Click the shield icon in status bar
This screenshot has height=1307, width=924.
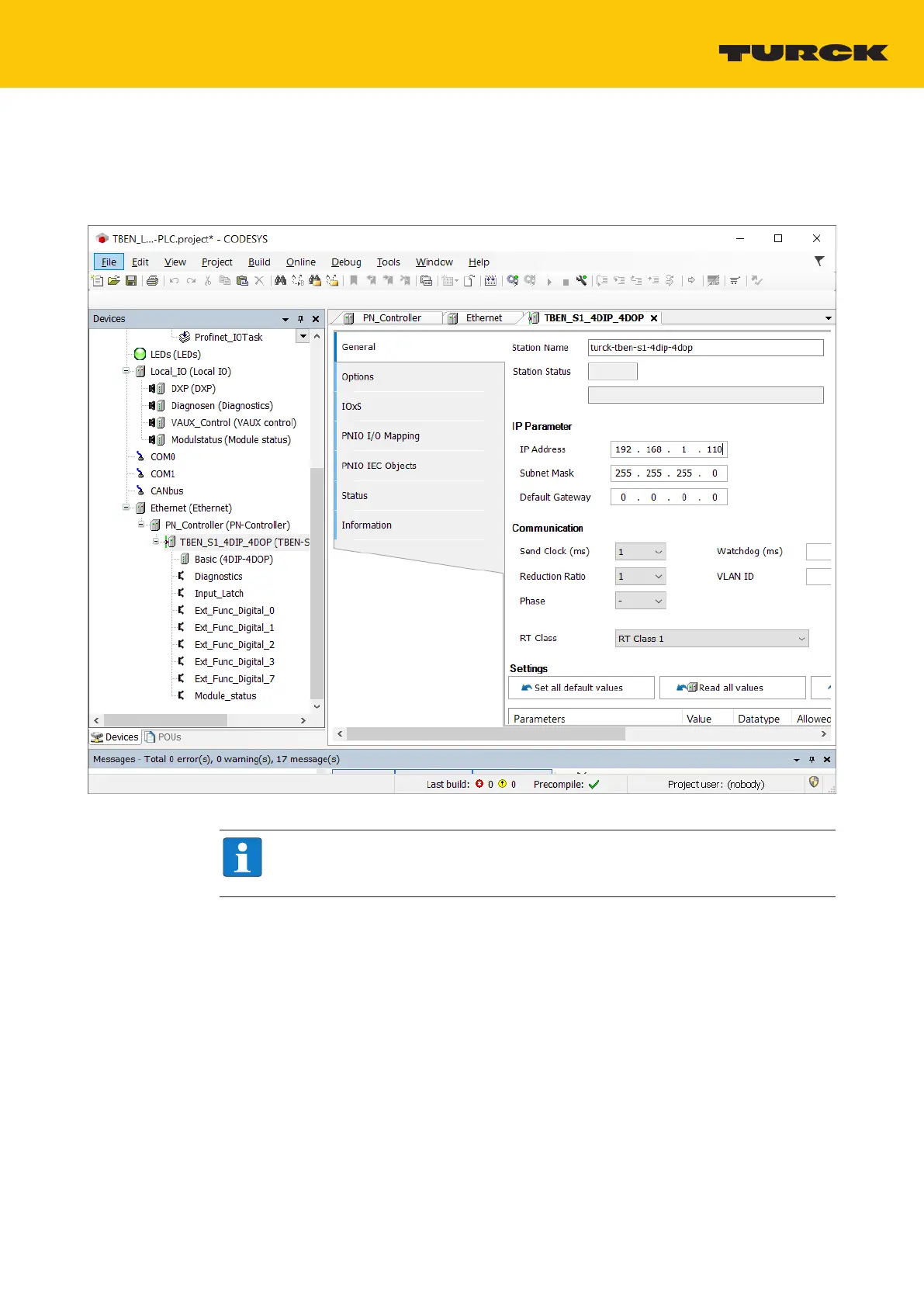[x=814, y=782]
